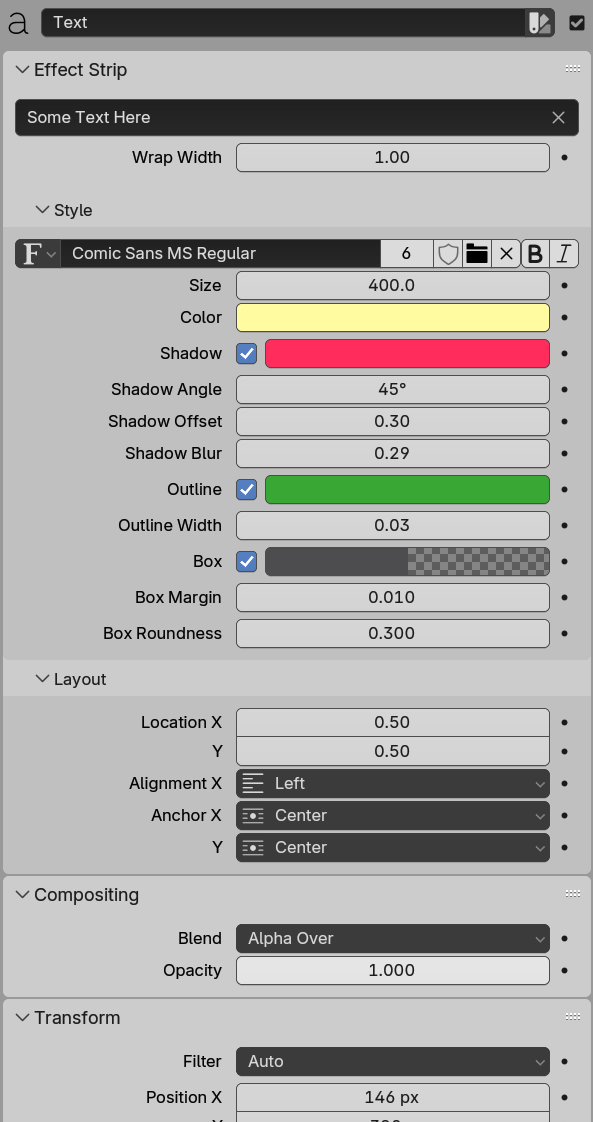Click the strip color tag icon

540,23
